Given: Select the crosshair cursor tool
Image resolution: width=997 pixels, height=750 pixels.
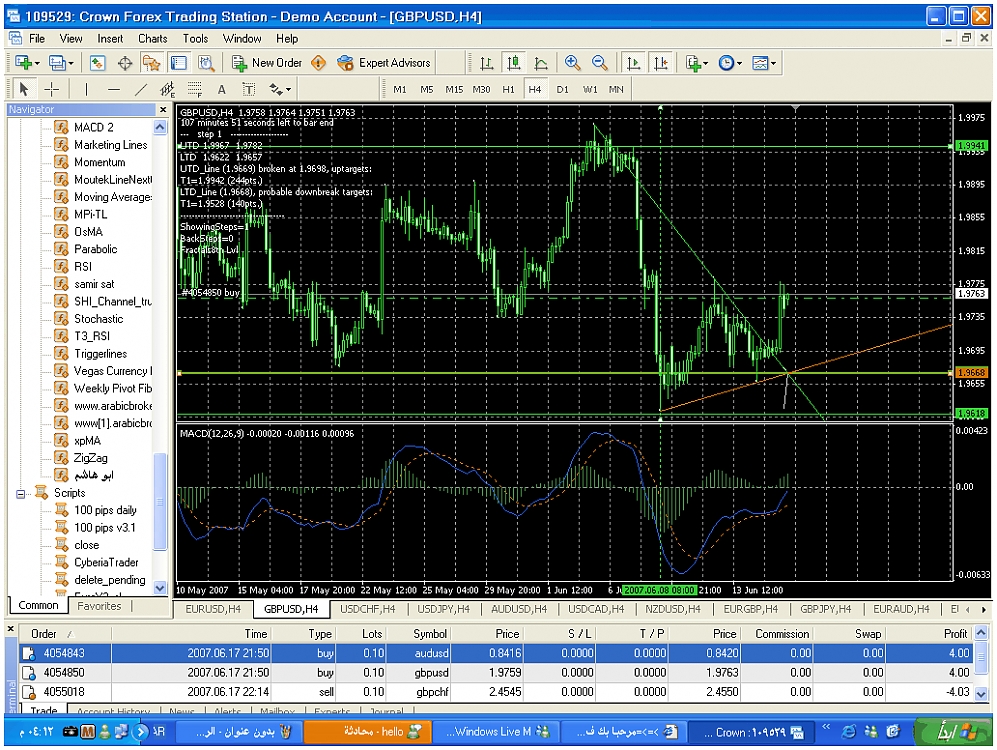Looking at the screenshot, I should (x=52, y=89).
